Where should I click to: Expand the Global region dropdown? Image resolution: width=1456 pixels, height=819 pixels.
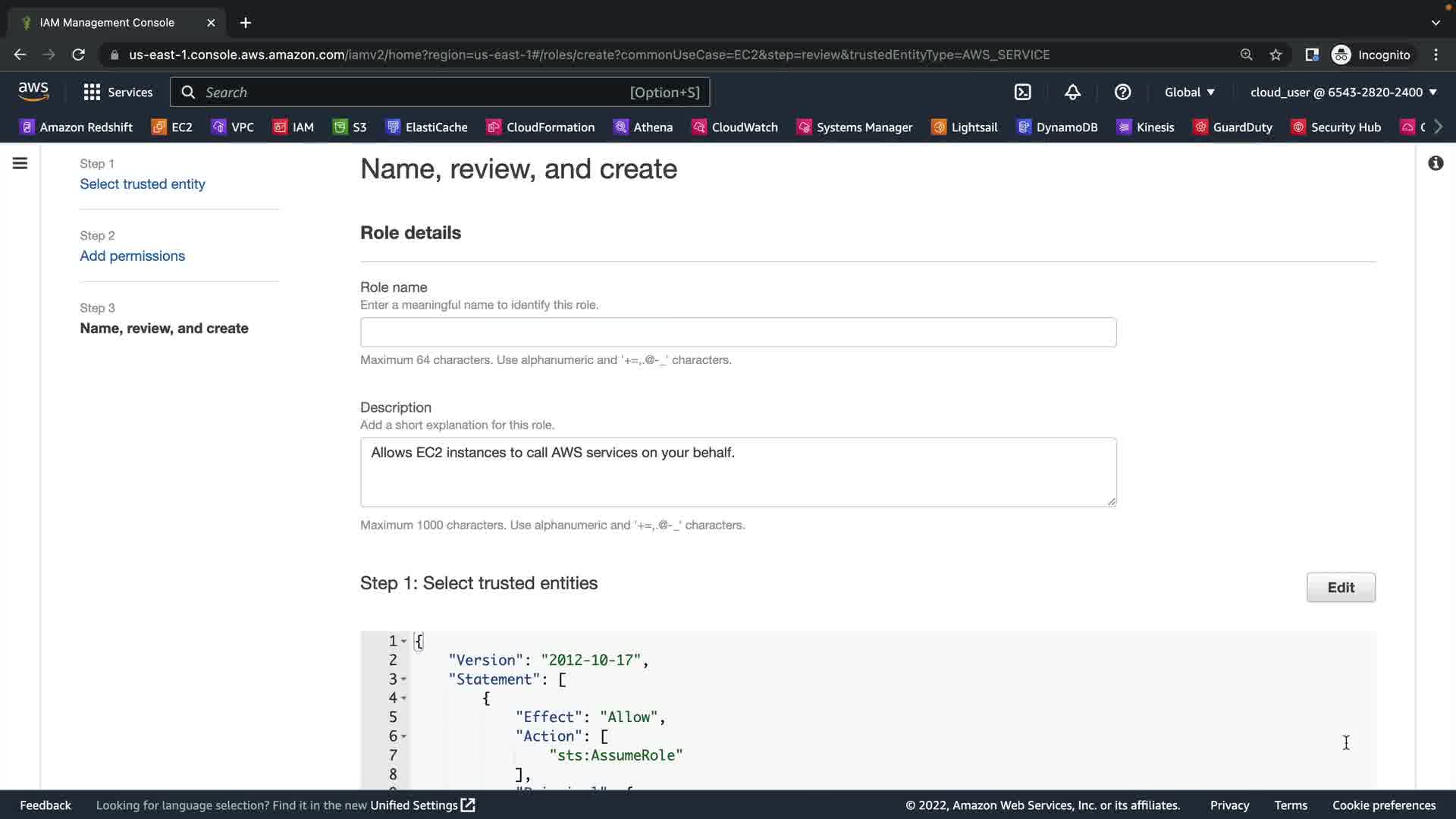pos(1189,92)
